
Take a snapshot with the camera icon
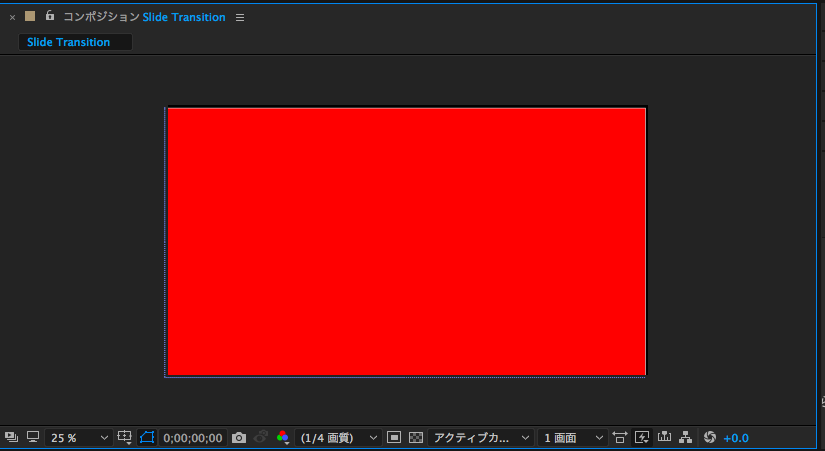coord(239,438)
